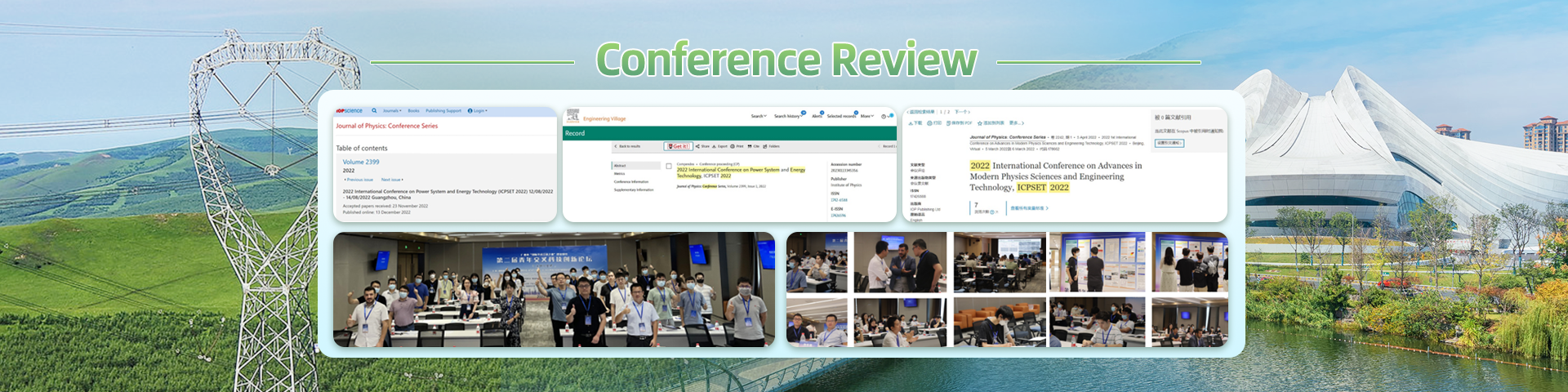This screenshot has width=1568, height=392.
Task: Expand the Search dropdown in Engineering Village
Action: click(x=759, y=116)
